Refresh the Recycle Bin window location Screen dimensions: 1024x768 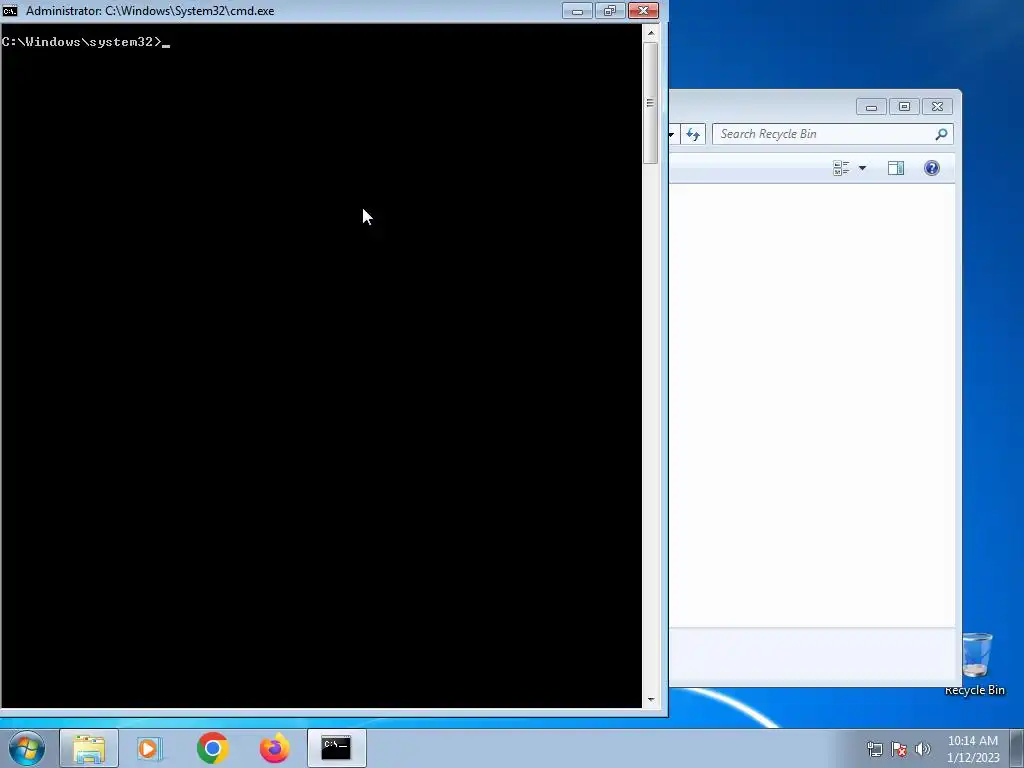(693, 135)
